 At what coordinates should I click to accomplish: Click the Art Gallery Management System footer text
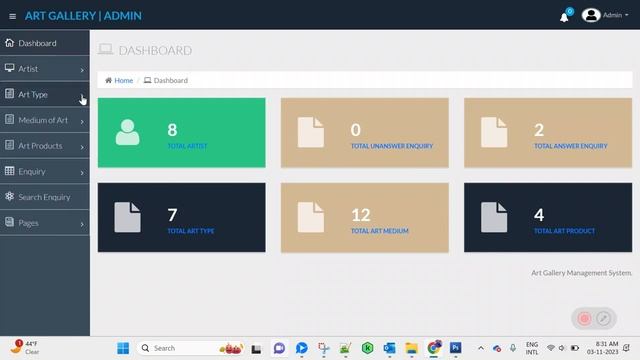pos(581,273)
